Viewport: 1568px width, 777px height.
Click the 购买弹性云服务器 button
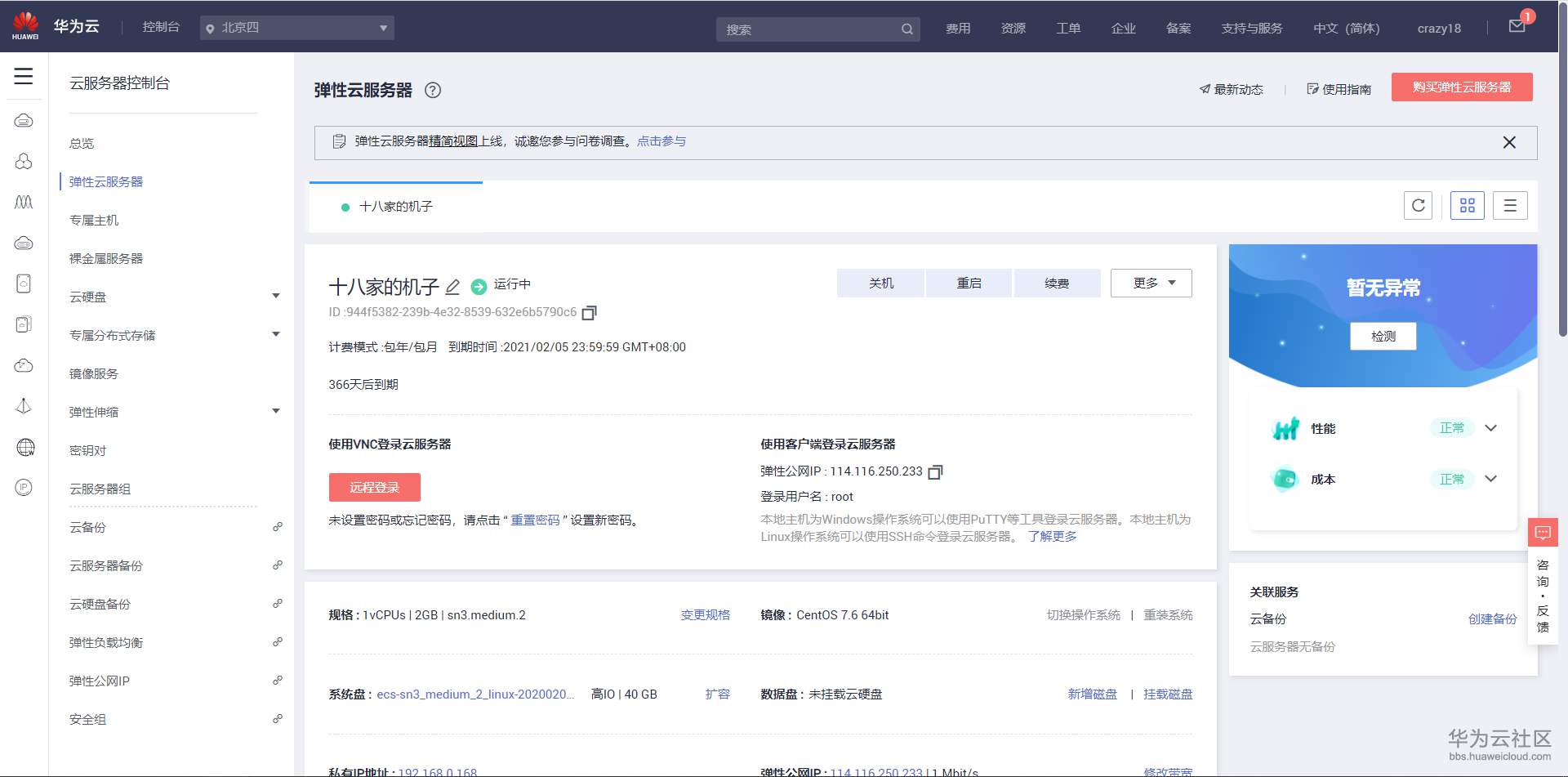pos(1462,87)
